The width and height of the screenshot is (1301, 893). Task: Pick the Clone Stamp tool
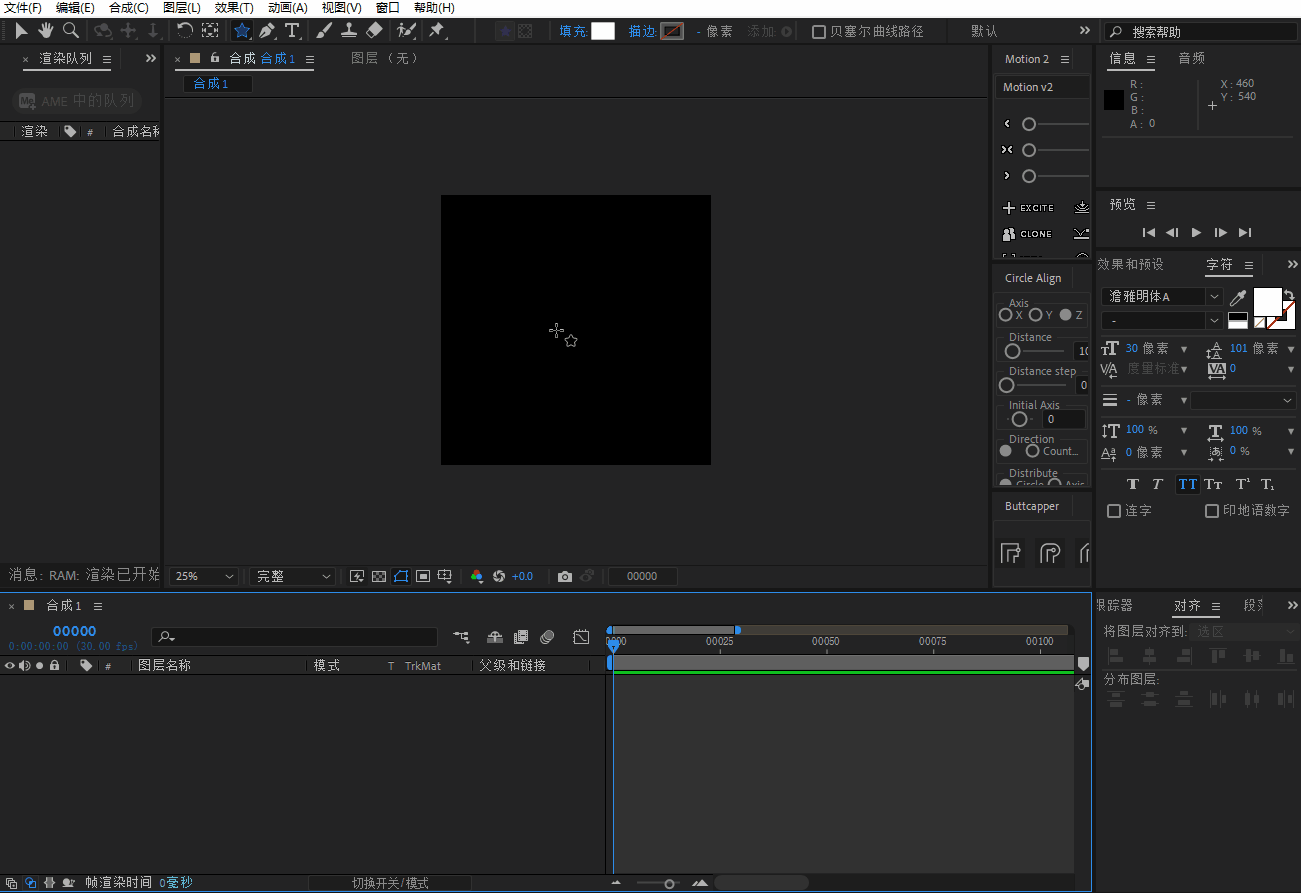(349, 31)
